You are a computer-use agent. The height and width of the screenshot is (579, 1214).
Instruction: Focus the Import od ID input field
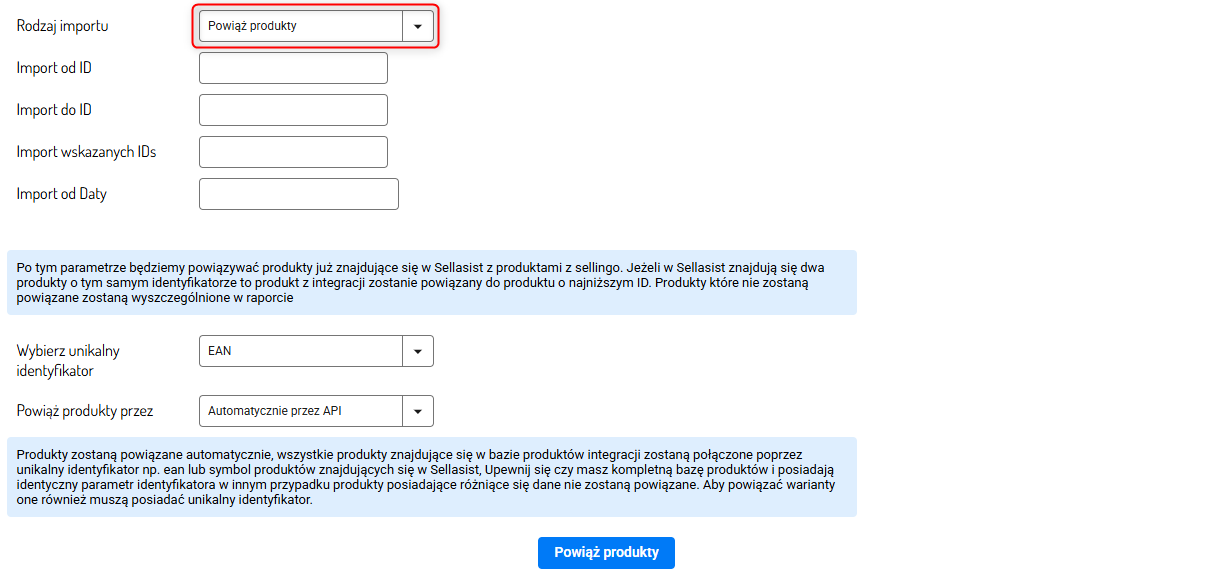293,68
